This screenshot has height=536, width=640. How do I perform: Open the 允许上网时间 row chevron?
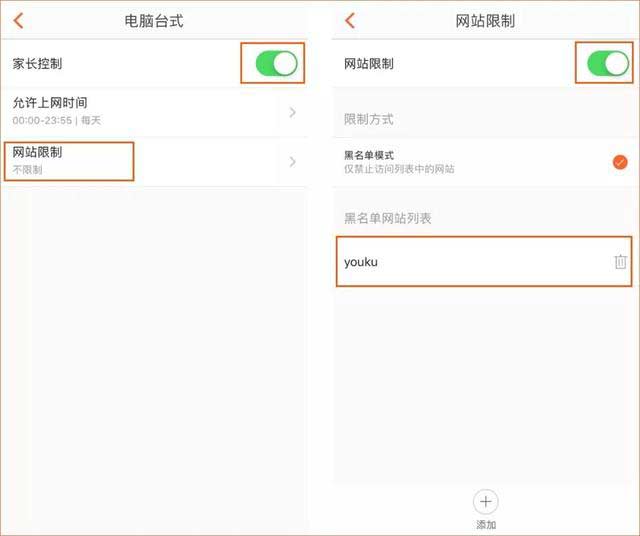click(292, 112)
